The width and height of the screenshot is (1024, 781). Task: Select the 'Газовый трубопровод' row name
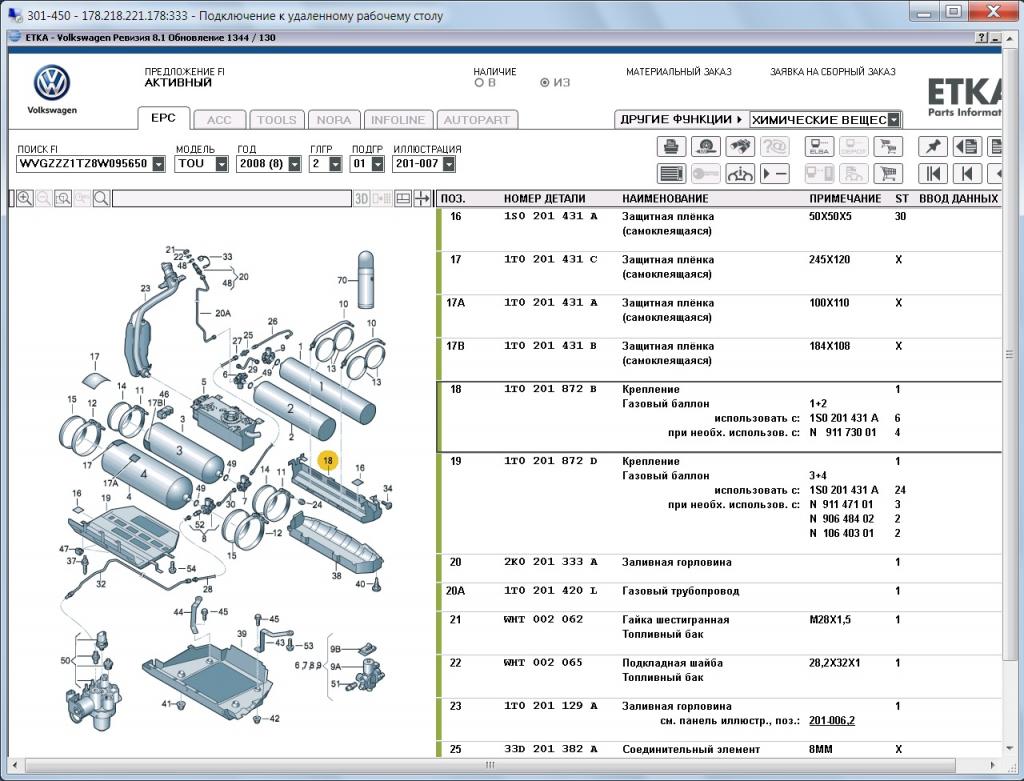point(680,591)
